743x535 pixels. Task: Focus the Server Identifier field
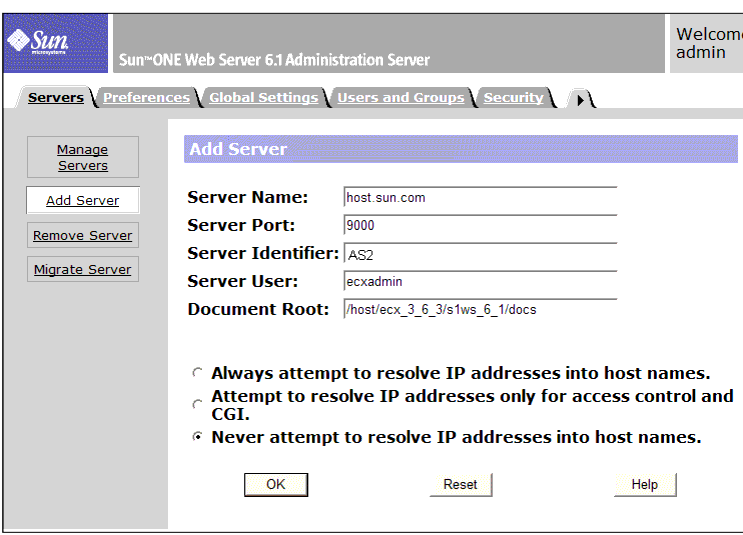pos(480,254)
